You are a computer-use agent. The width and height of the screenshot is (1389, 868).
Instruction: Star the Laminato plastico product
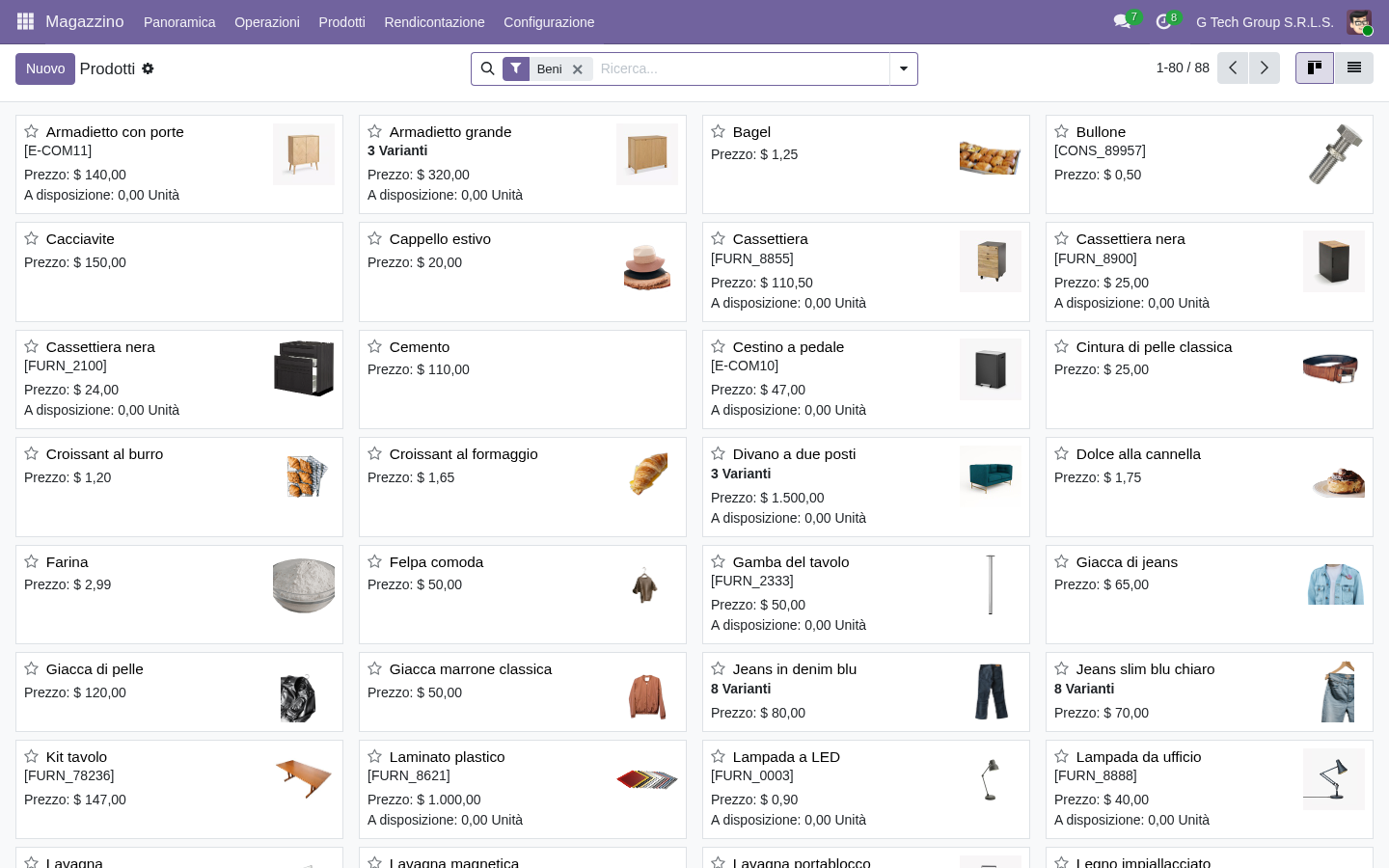374,756
